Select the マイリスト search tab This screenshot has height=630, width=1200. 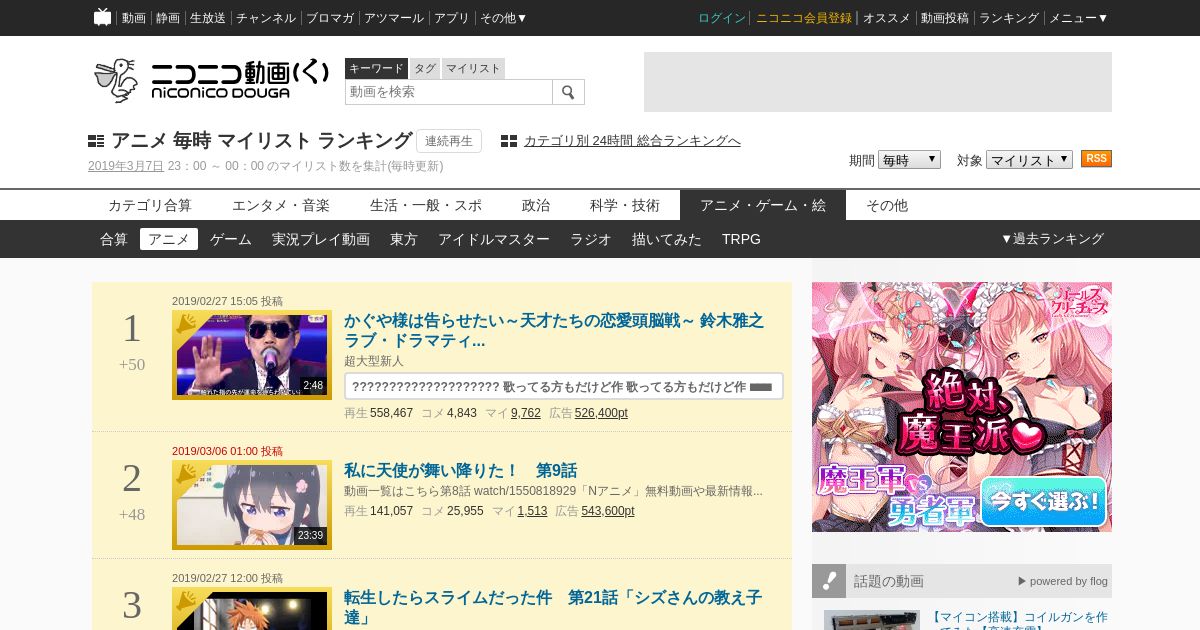(x=473, y=68)
